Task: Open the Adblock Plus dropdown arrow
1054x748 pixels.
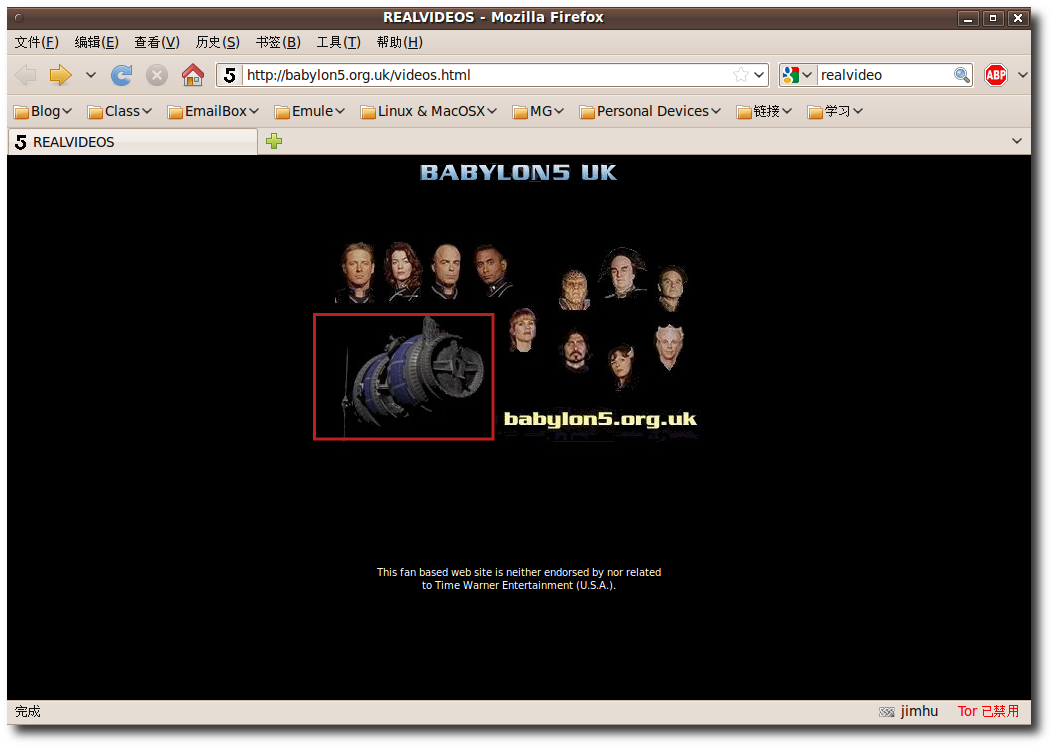Action: (x=1022, y=75)
